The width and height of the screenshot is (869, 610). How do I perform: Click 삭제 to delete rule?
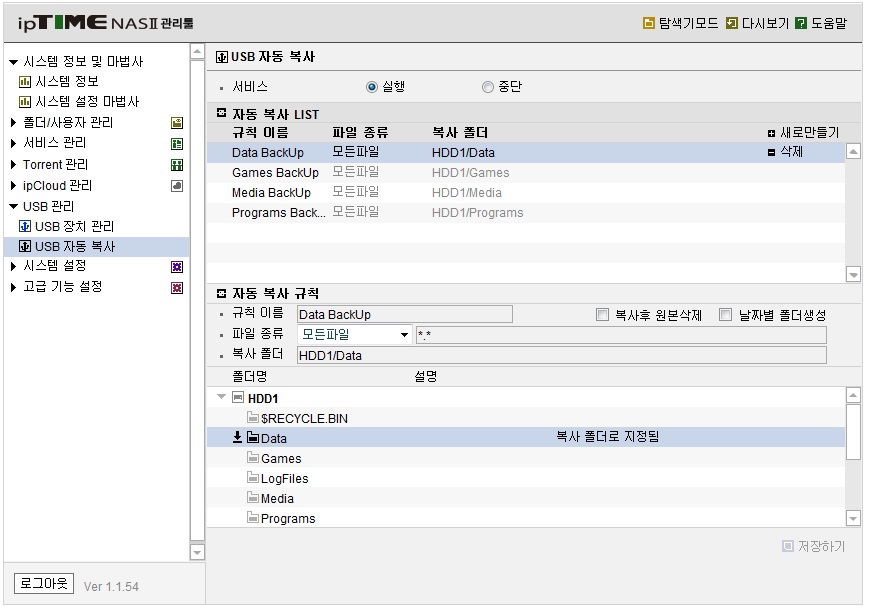(785, 152)
